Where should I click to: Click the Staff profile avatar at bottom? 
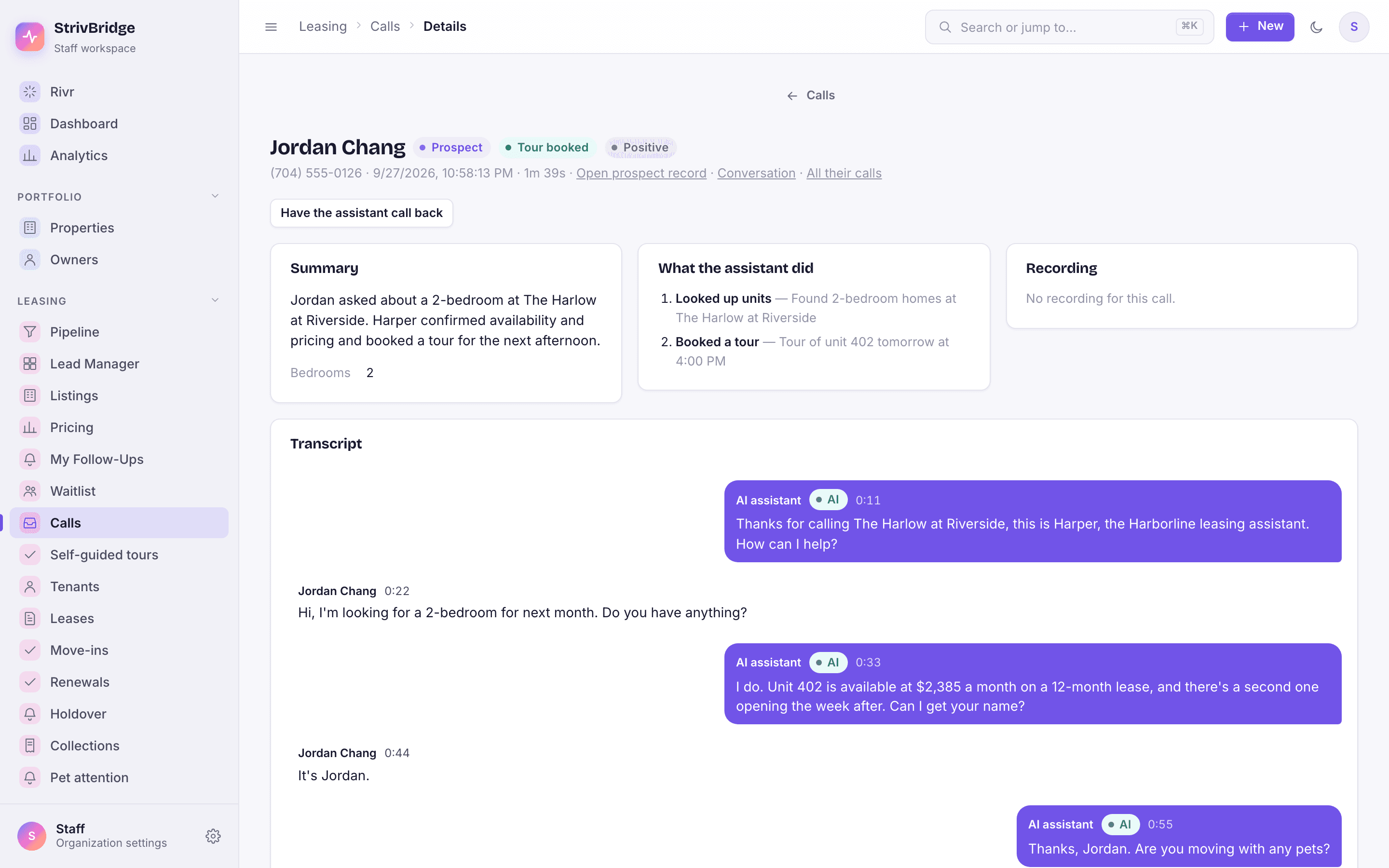31,836
